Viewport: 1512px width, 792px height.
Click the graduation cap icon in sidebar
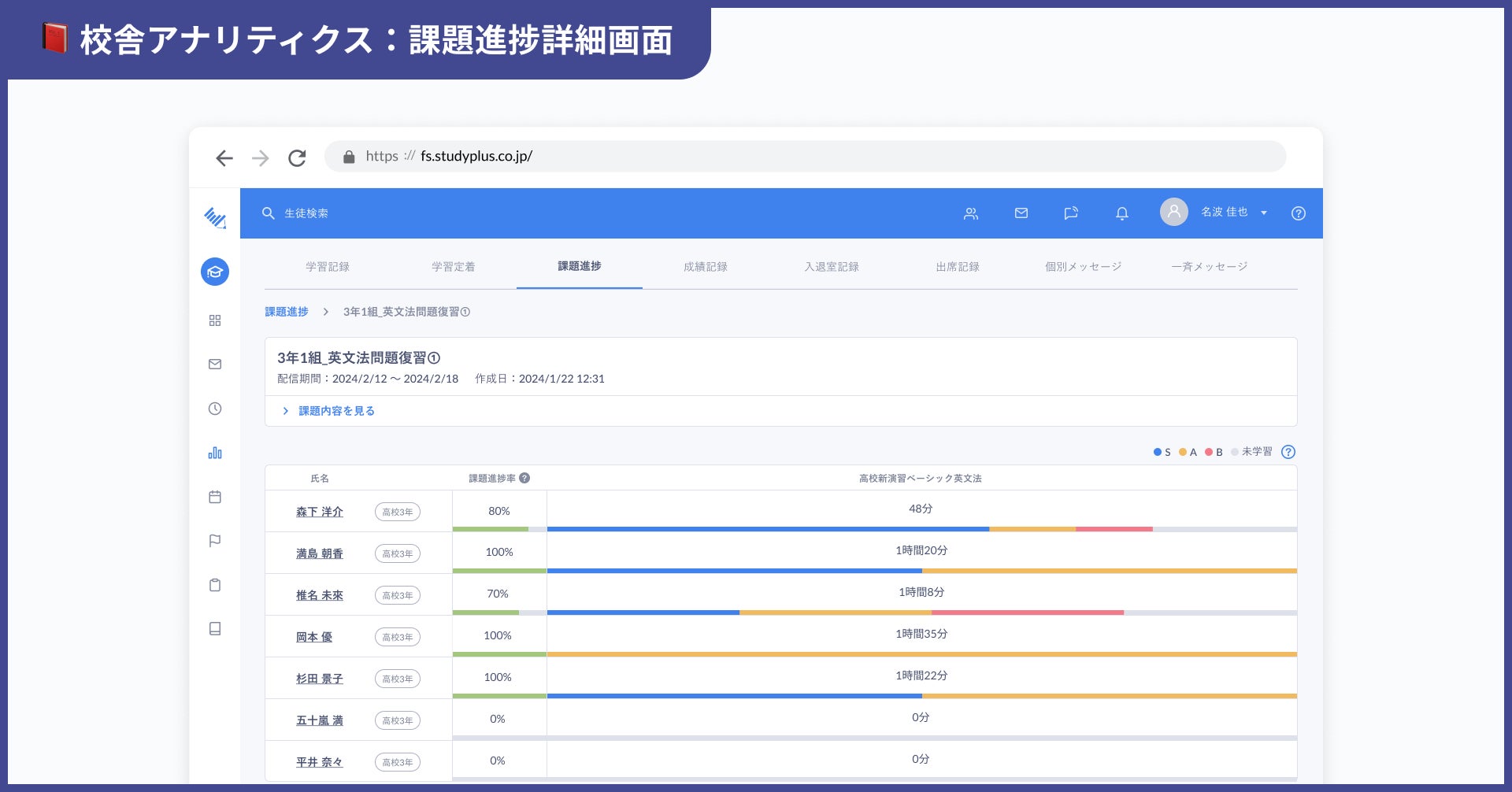pos(214,272)
